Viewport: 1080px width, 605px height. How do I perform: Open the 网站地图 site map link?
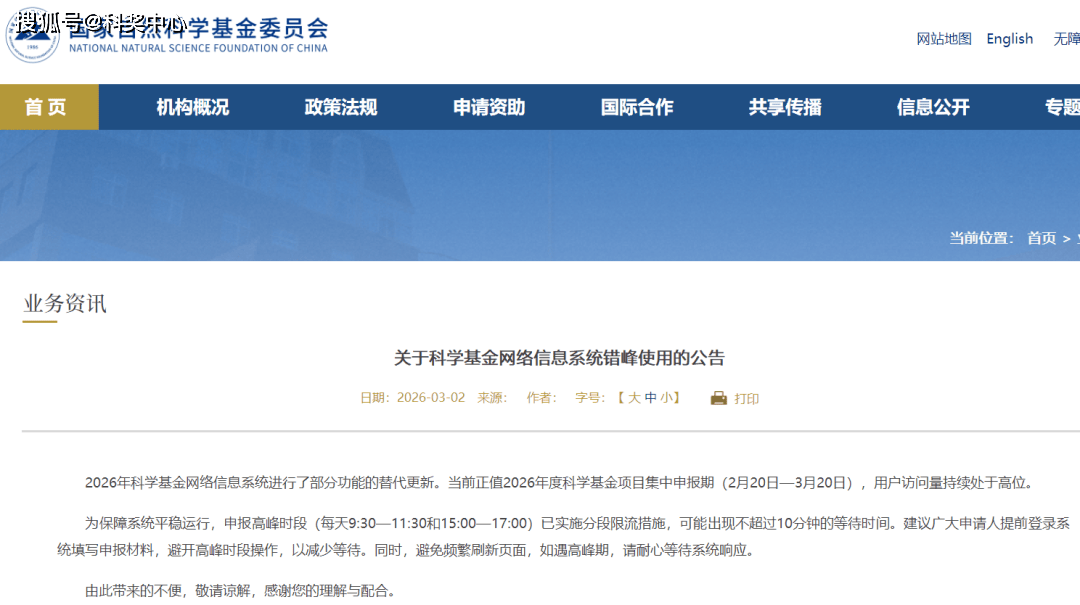[944, 39]
